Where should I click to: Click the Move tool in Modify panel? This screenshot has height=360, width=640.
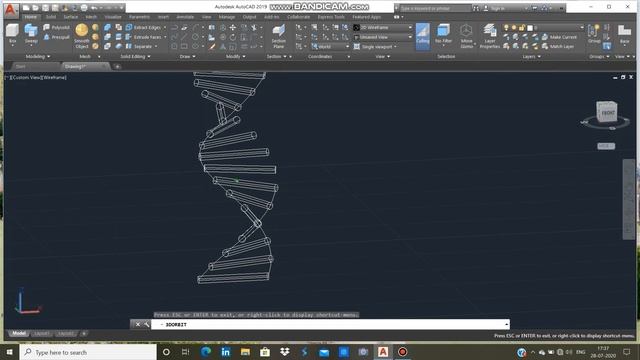(x=233, y=27)
